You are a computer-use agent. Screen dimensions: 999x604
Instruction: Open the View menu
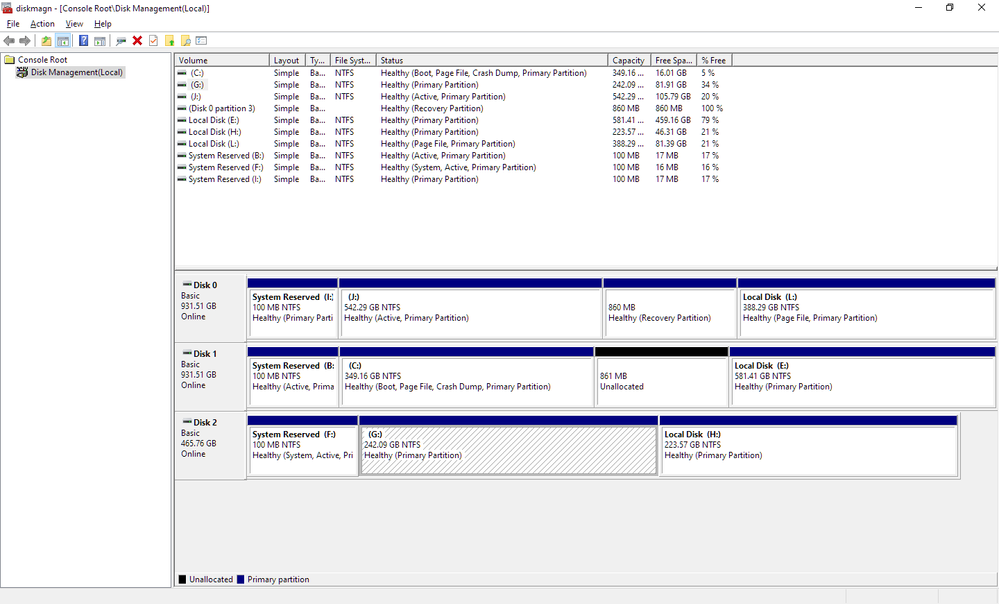74,24
